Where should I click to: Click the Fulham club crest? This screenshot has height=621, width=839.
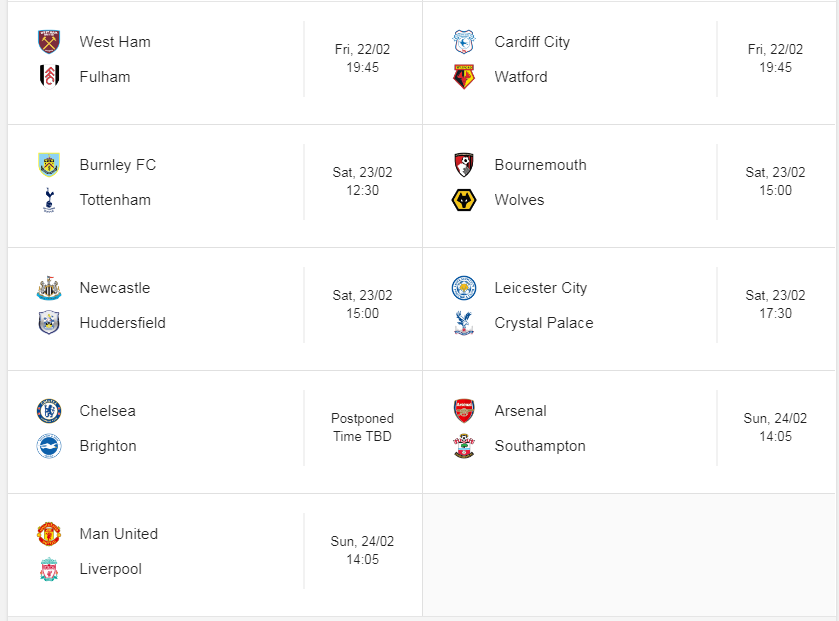pyautogui.click(x=49, y=76)
